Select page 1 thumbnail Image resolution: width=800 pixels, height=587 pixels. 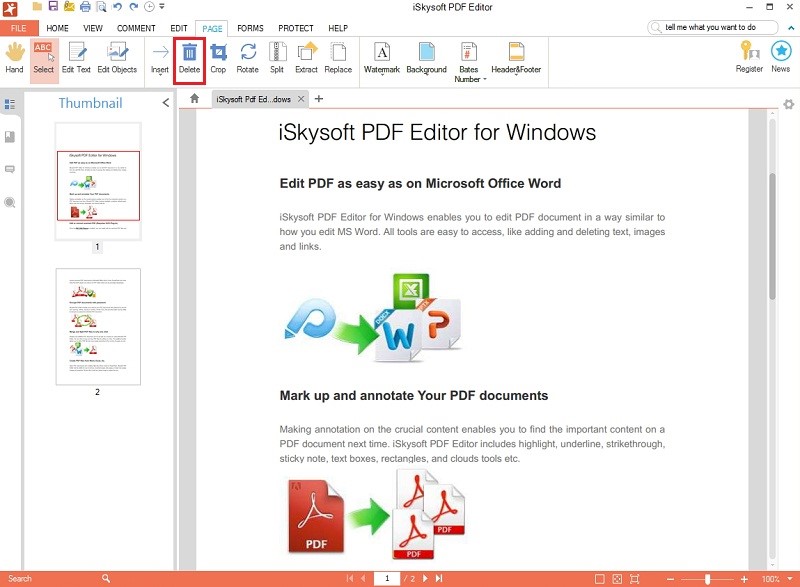[x=98, y=181]
